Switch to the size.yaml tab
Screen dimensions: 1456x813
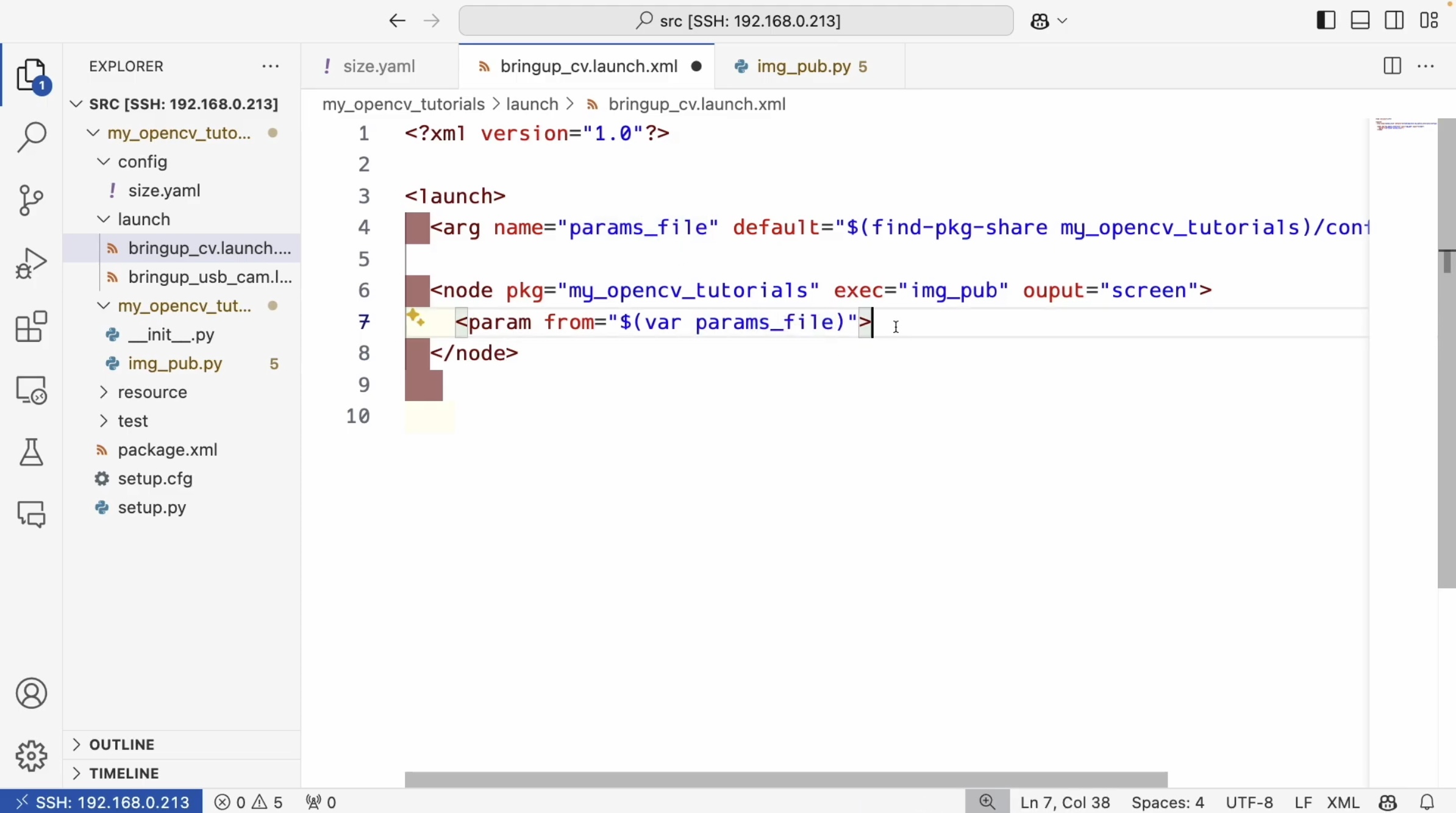379,66
